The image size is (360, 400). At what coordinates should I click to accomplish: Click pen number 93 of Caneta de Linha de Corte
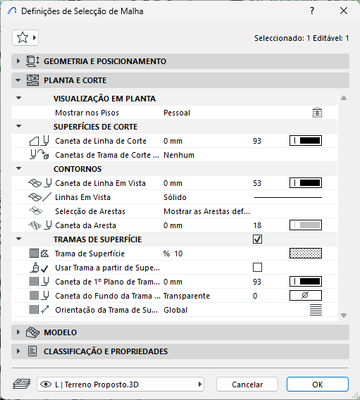(257, 141)
